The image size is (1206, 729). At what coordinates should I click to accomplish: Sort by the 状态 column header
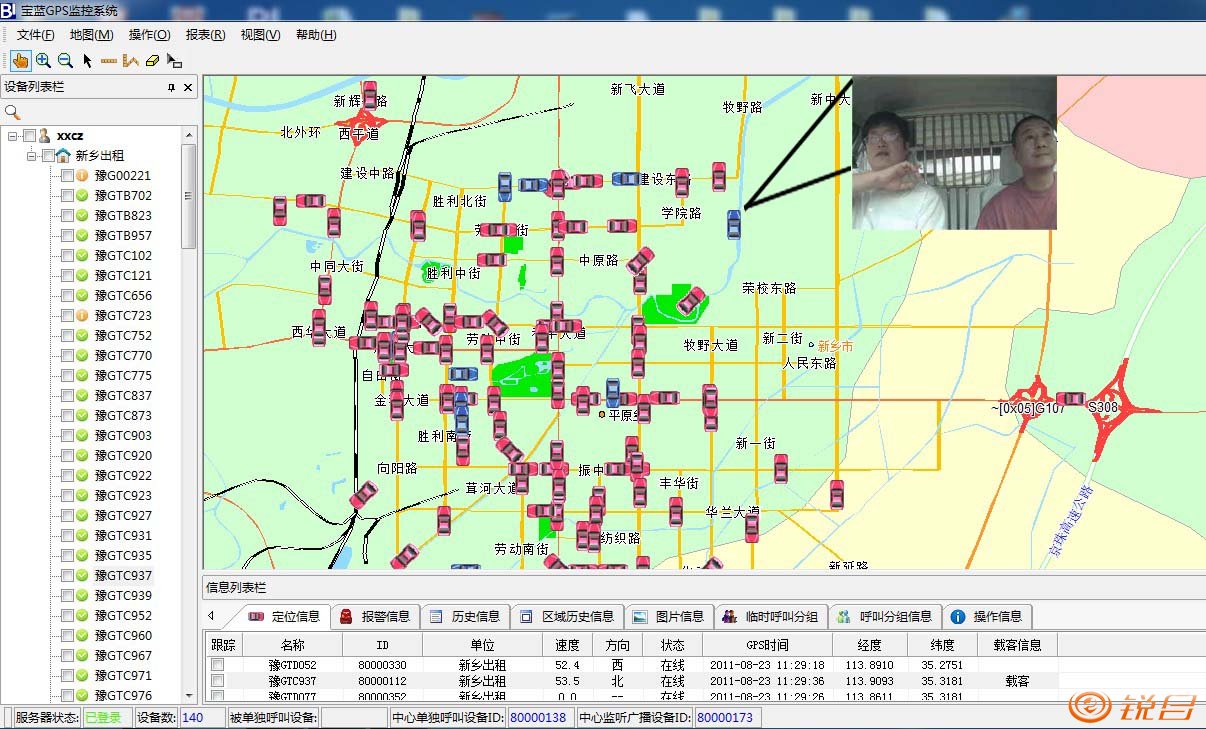672,645
